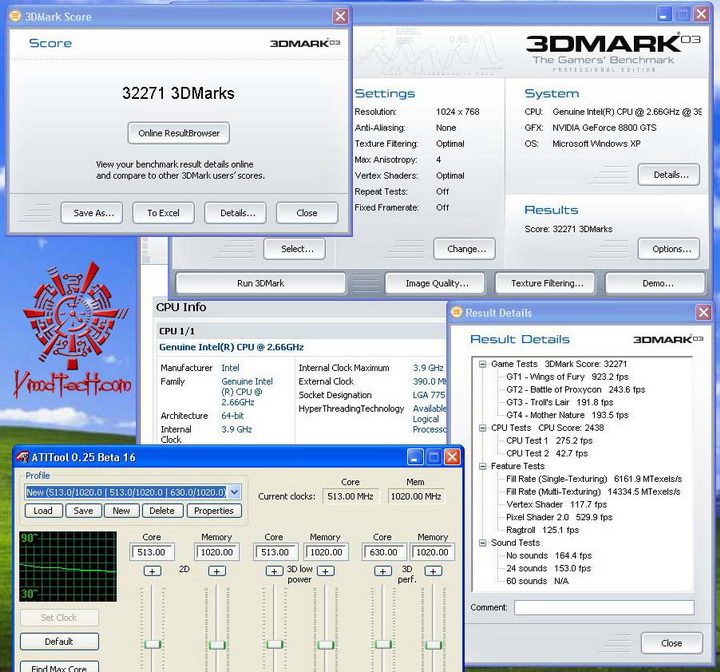This screenshot has height=672, width=720.
Task: Collapse Sound Tests tree node
Action: 483,543
